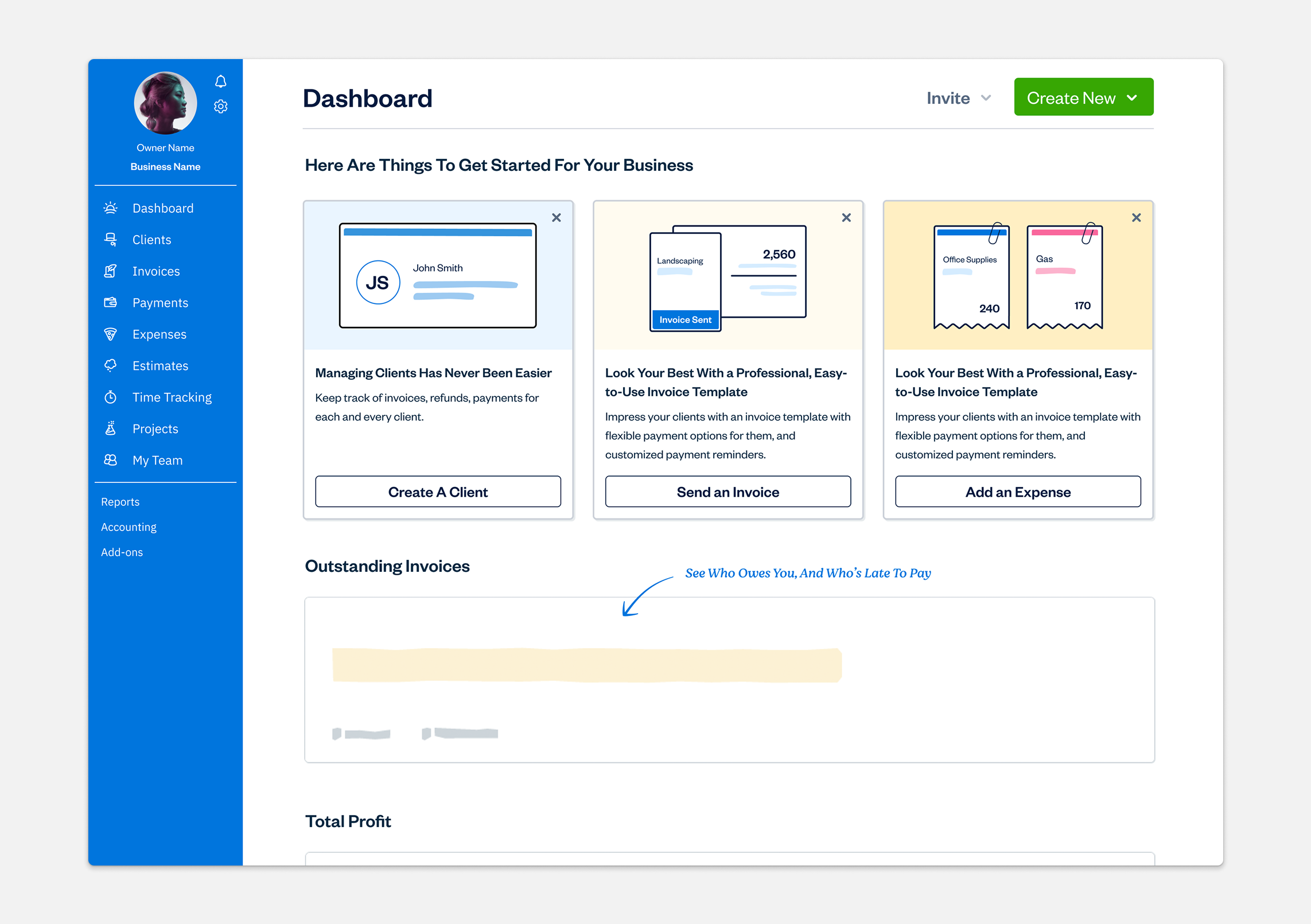Click the Payments wallet icon
This screenshot has width=1311, height=924.
point(111,302)
